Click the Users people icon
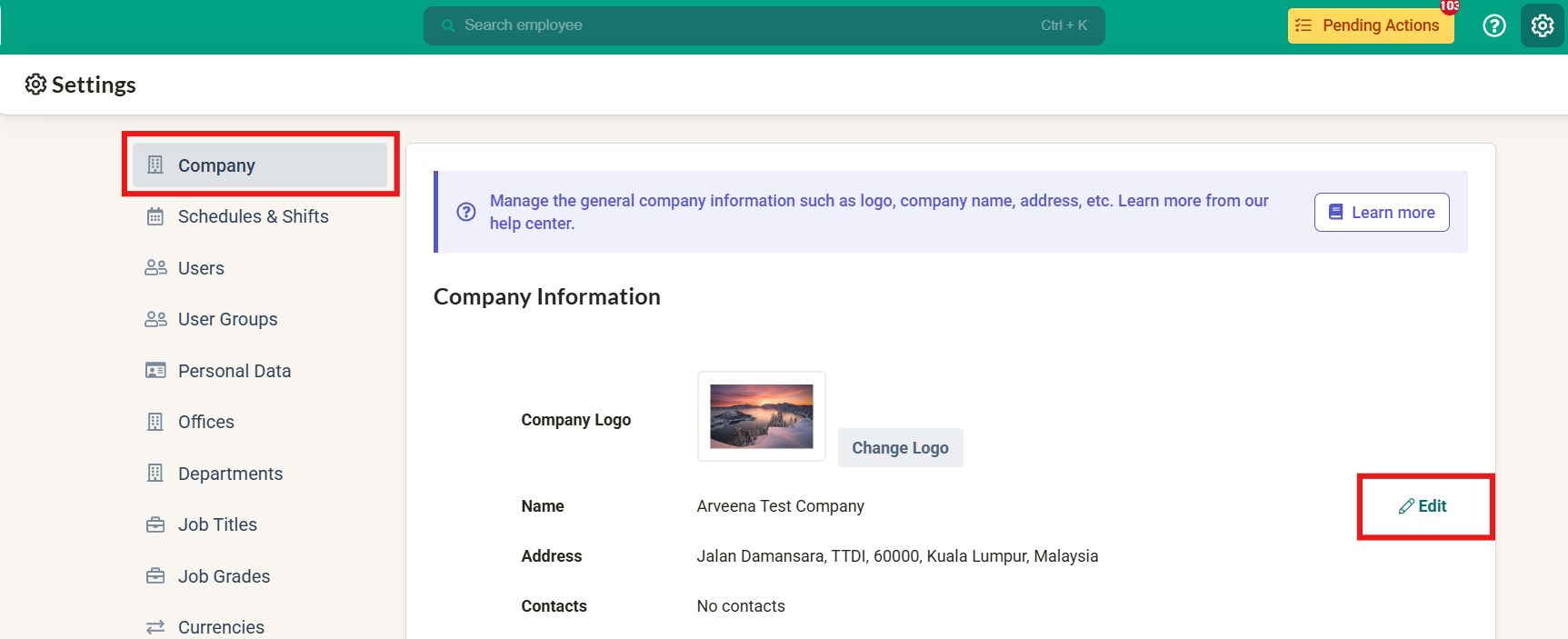Viewport: 1568px width, 639px height. click(x=155, y=267)
